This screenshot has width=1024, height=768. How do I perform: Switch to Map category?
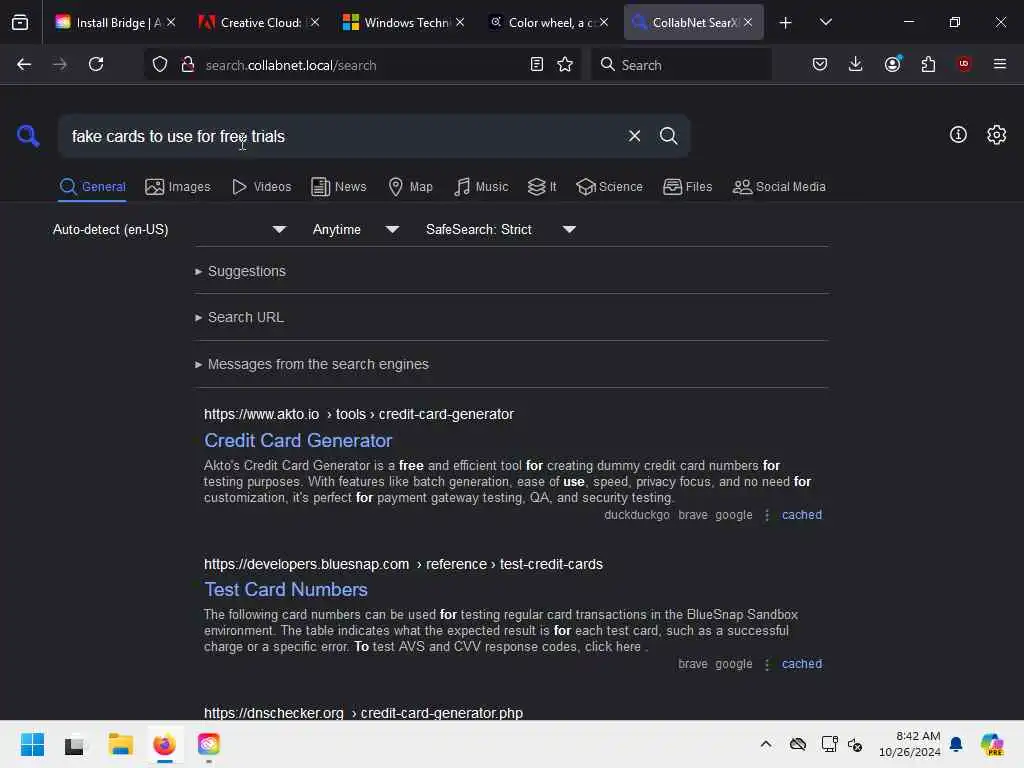pos(410,187)
